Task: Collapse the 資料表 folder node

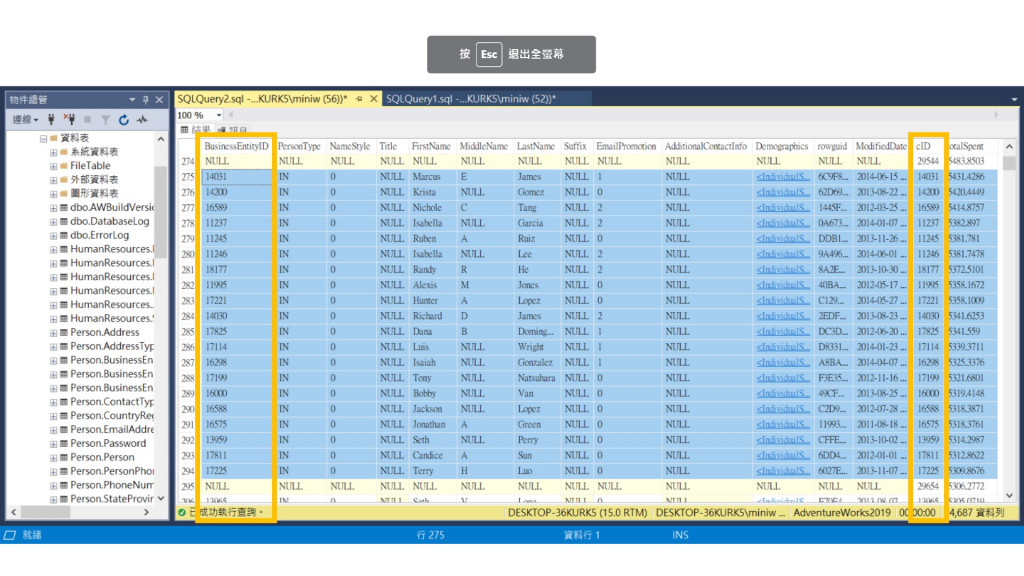Action: (43, 138)
